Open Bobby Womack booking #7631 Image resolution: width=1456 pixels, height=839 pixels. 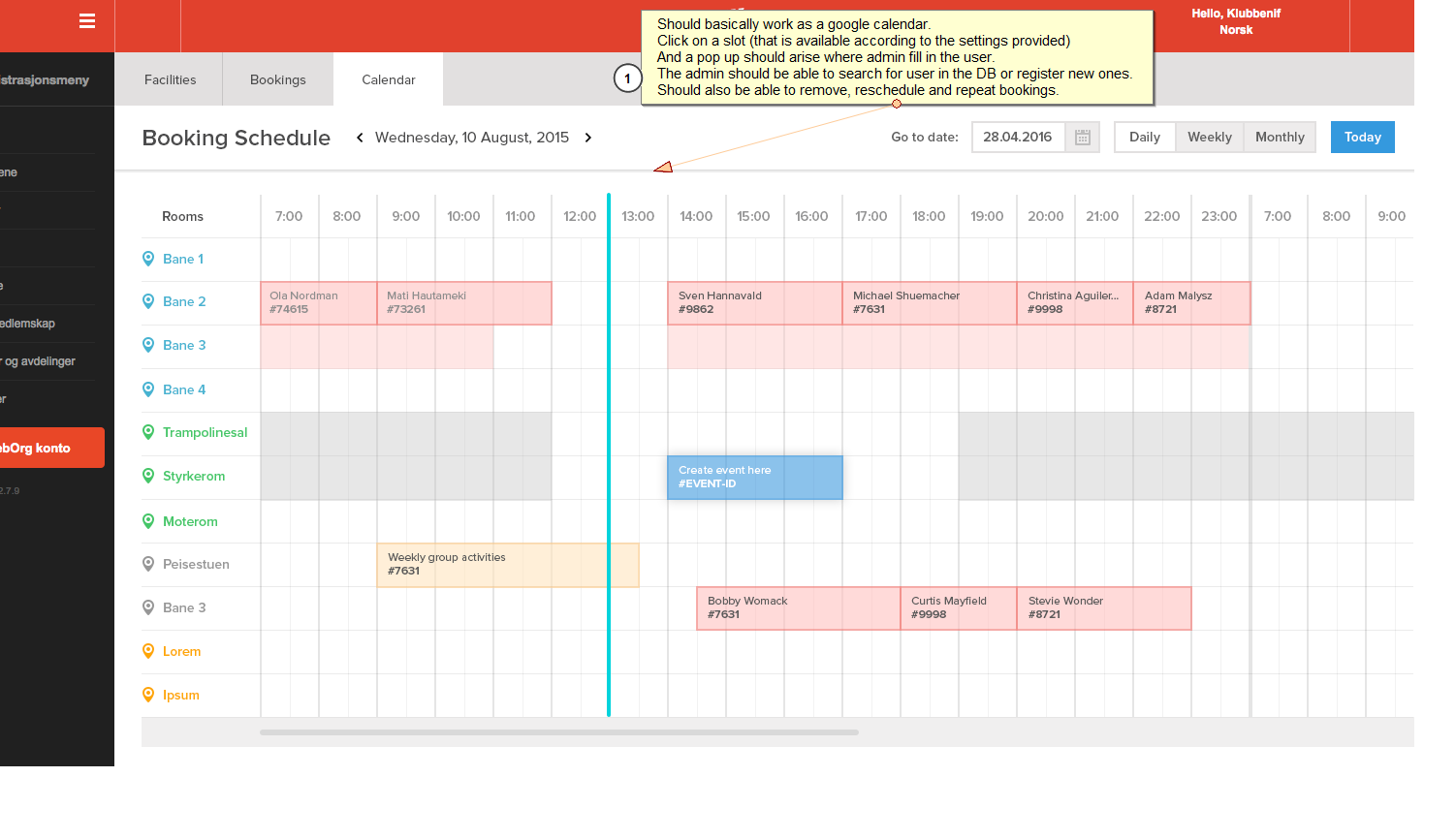799,608
